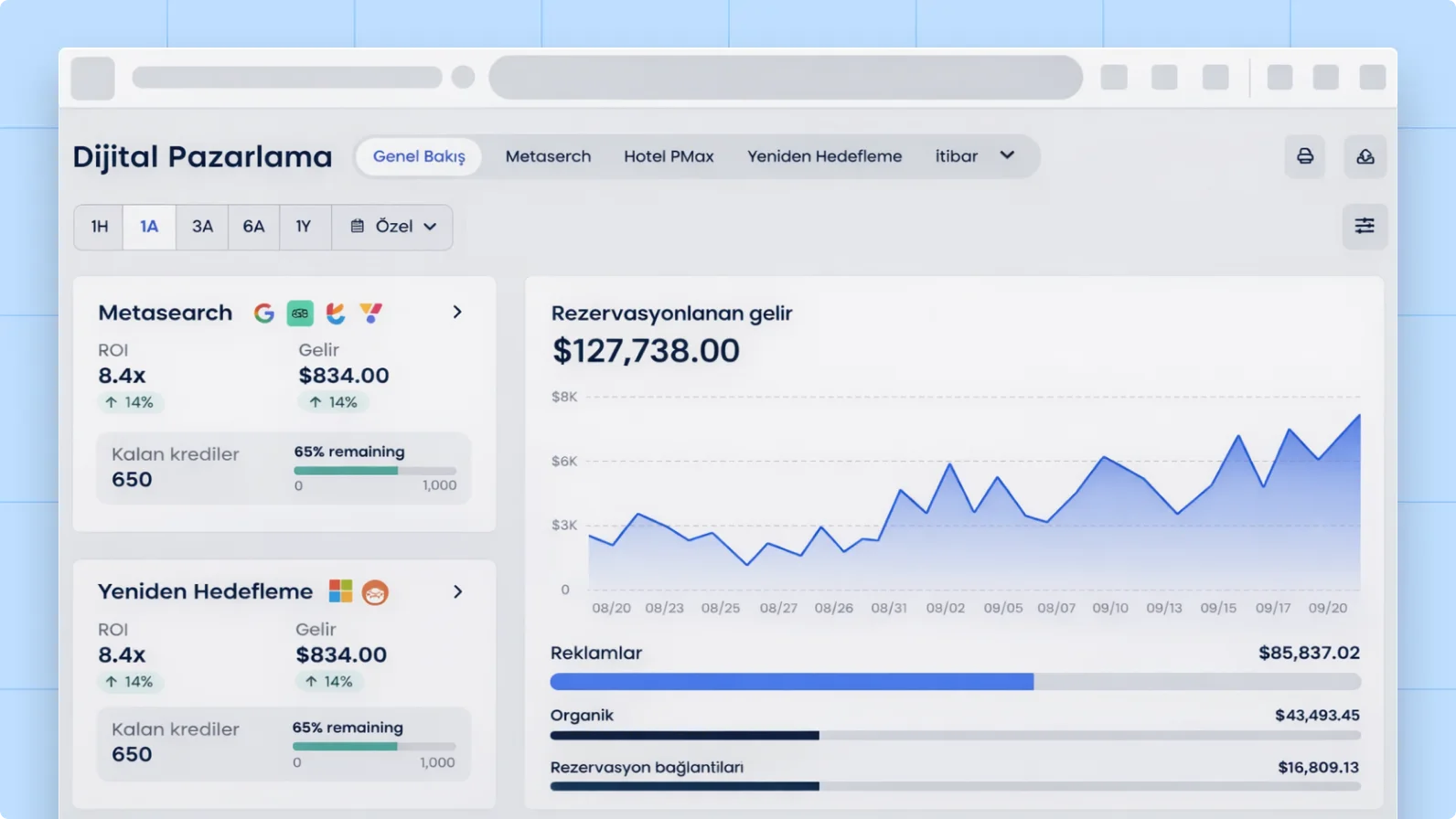Click the cloud export icon button
1456x819 pixels.
(x=1365, y=156)
